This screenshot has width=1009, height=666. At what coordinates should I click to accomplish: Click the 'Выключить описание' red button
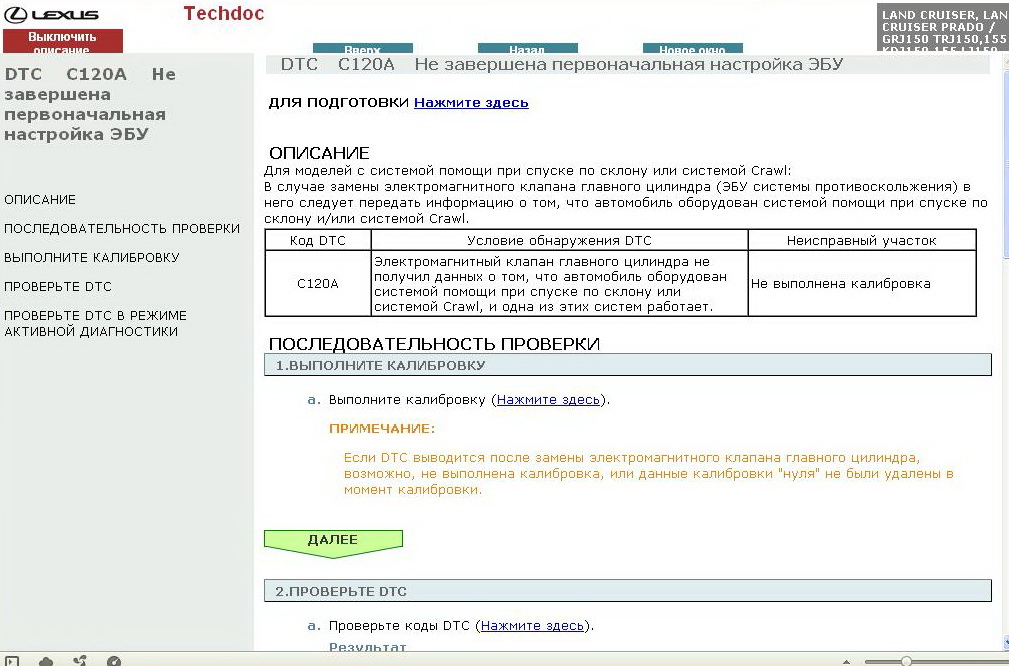62,41
